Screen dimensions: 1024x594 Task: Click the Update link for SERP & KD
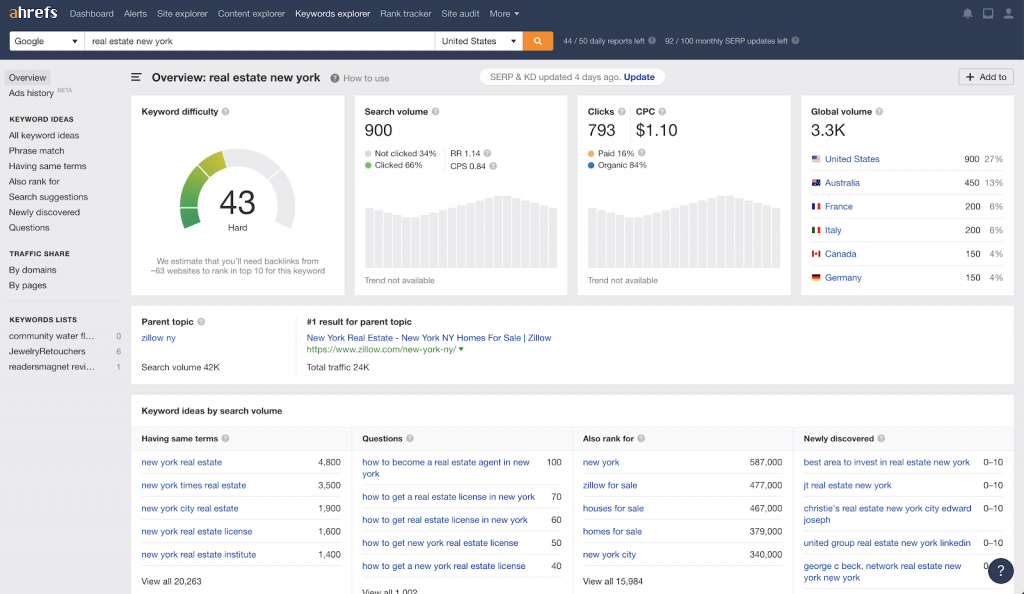(639, 76)
